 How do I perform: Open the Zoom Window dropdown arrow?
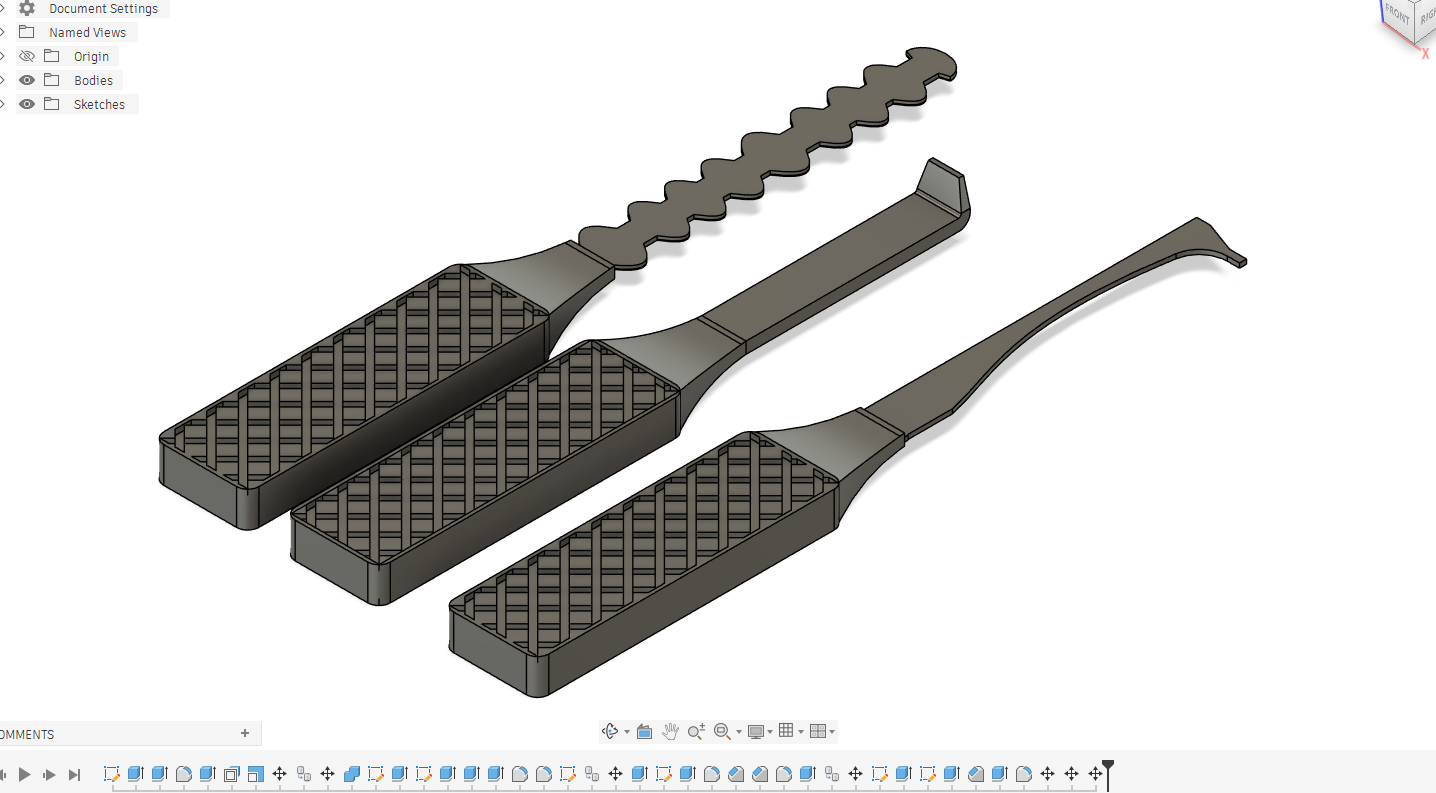[739, 732]
